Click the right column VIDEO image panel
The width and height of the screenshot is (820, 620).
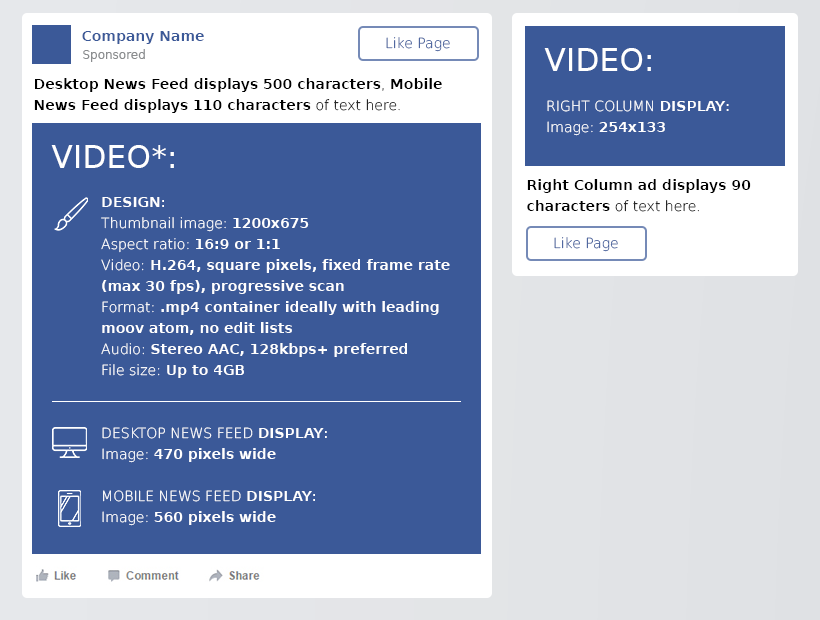654,95
